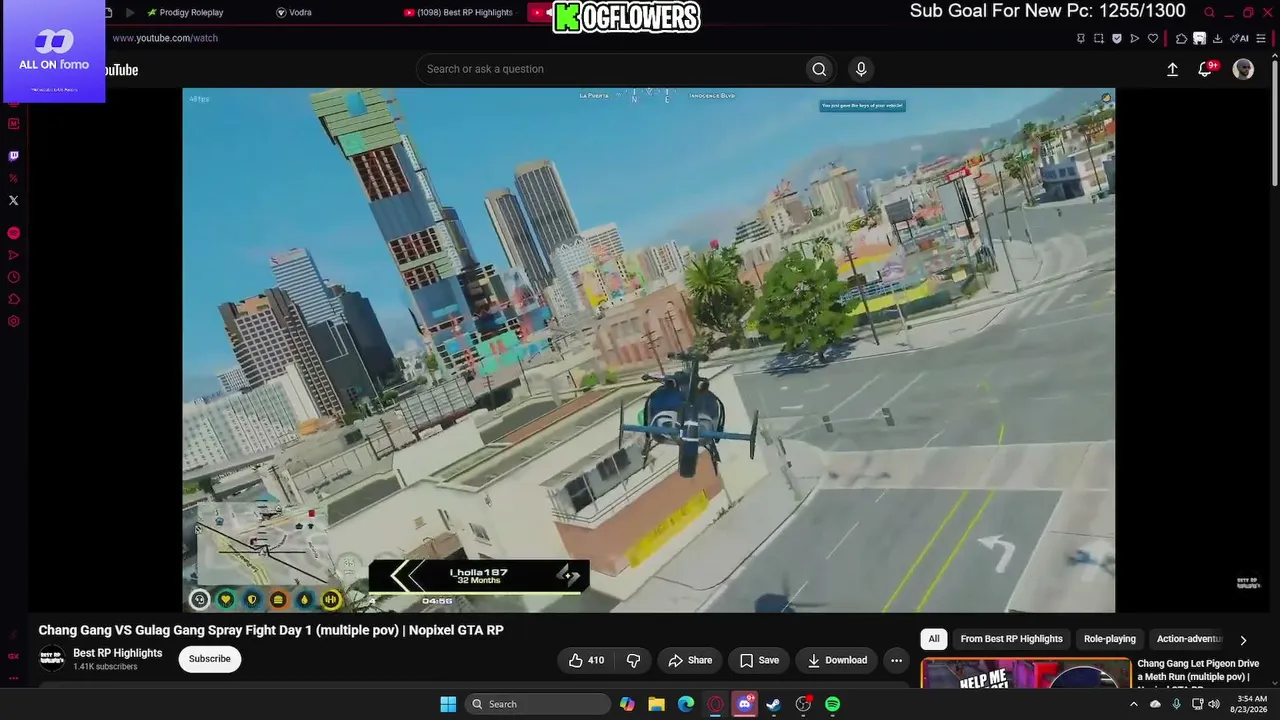
Task: Click the browser address bar URL
Action: click(x=165, y=38)
